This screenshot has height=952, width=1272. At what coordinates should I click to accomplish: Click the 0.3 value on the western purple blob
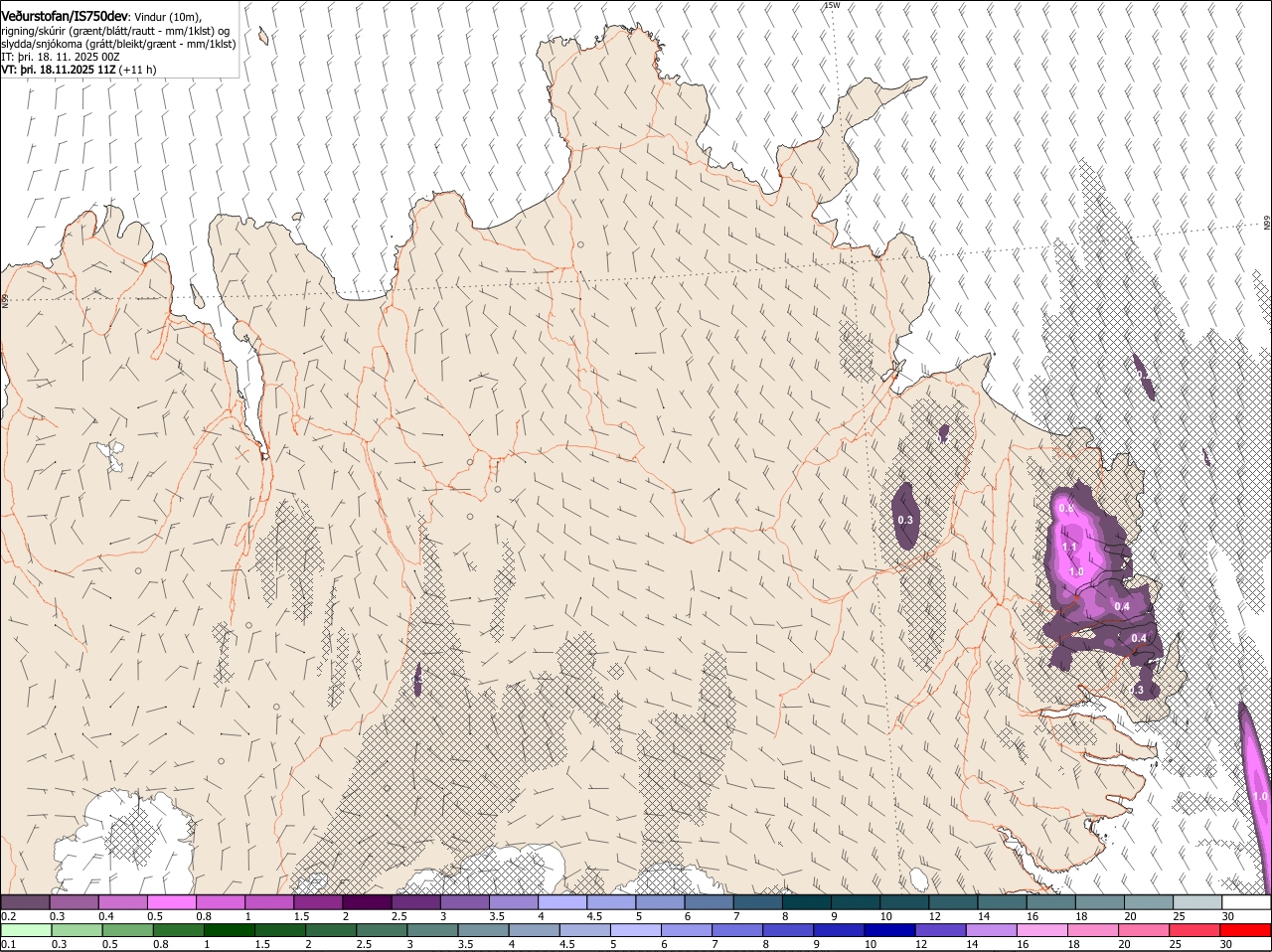click(905, 520)
